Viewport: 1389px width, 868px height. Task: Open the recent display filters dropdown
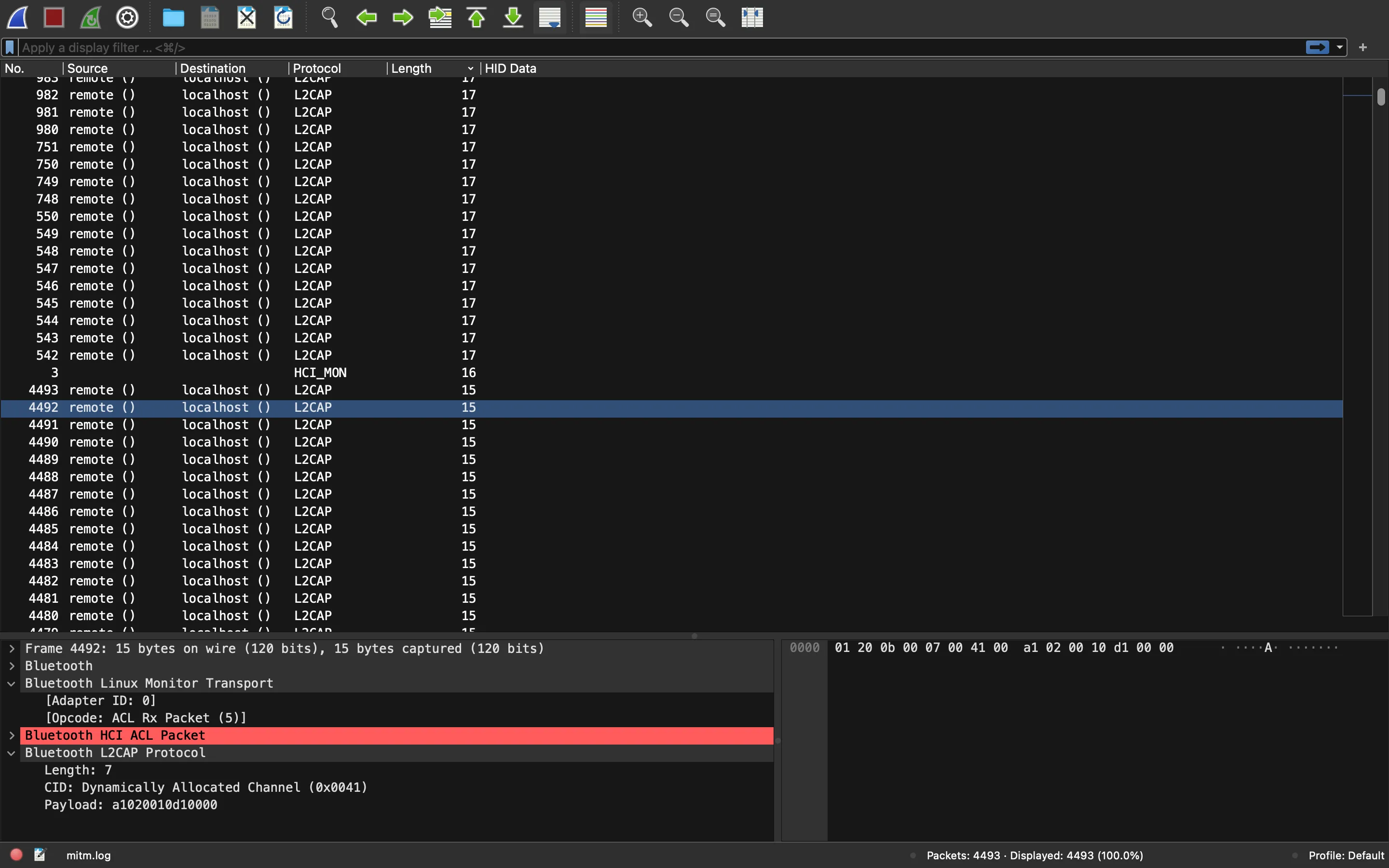[x=1340, y=47]
